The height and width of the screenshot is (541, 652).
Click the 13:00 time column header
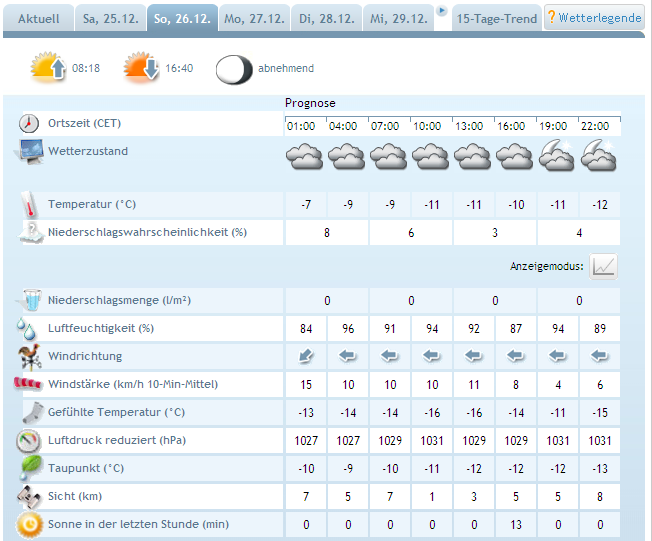click(x=469, y=126)
